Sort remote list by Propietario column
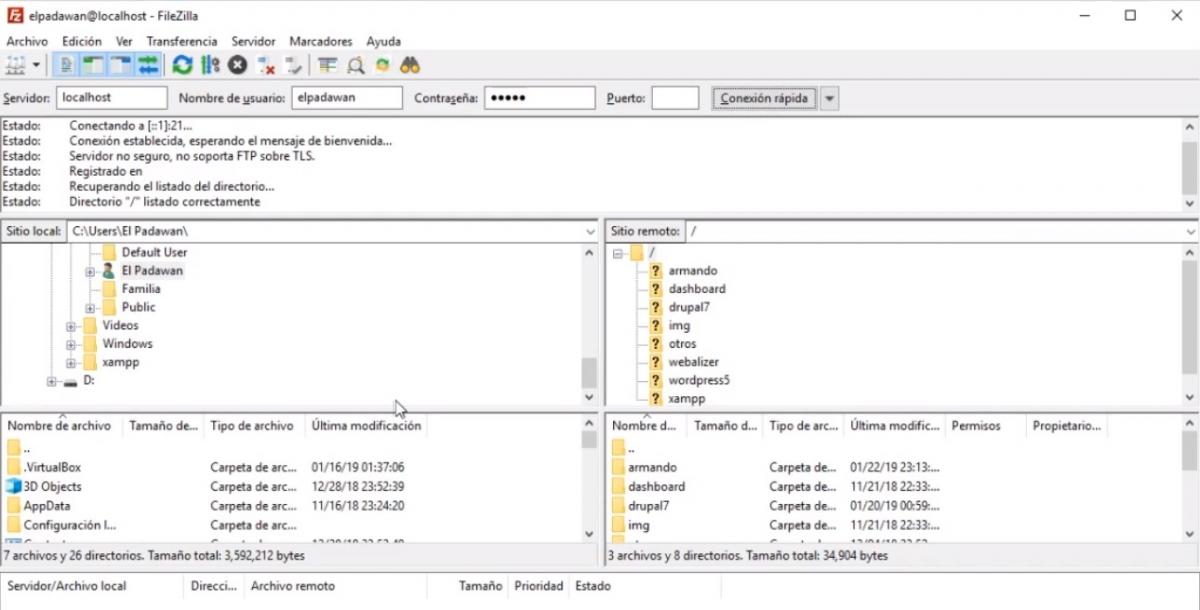The image size is (1200, 610). pyautogui.click(x=1066, y=426)
